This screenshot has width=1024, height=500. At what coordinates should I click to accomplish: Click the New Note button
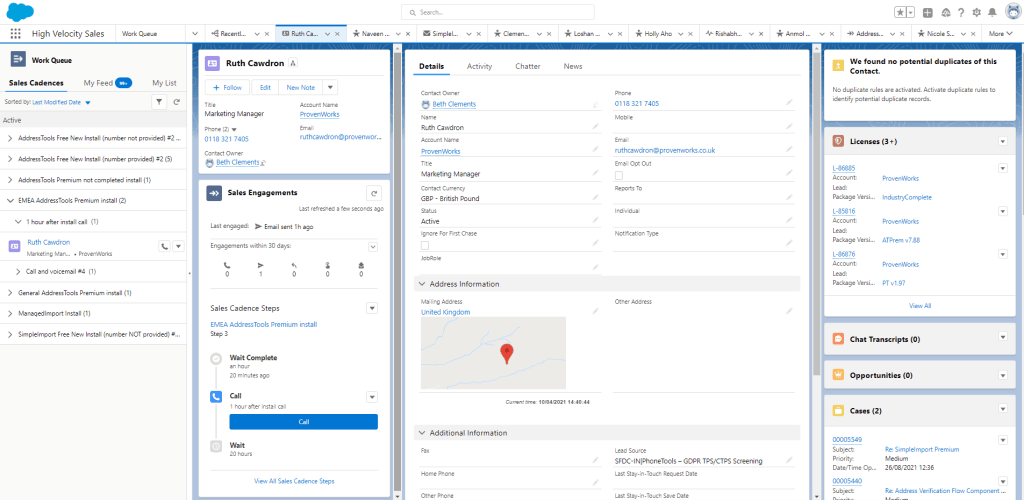tap(300, 87)
